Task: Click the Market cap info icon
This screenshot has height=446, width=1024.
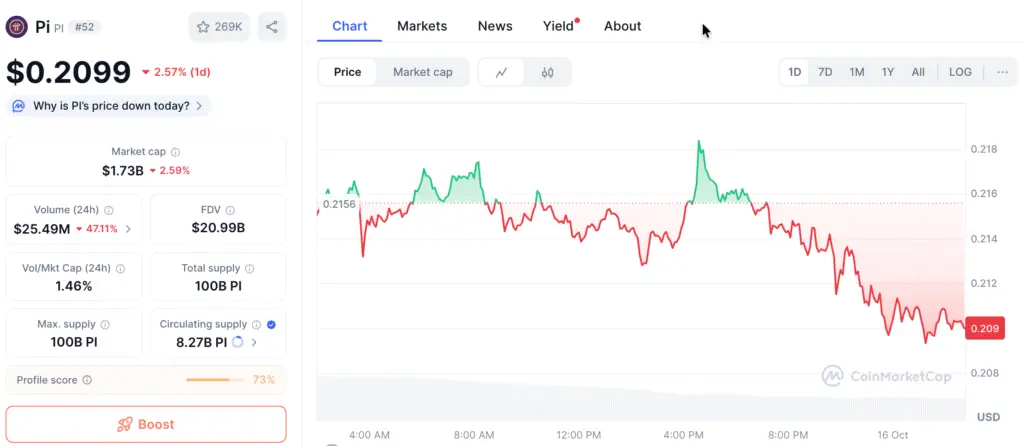Action: (x=176, y=152)
